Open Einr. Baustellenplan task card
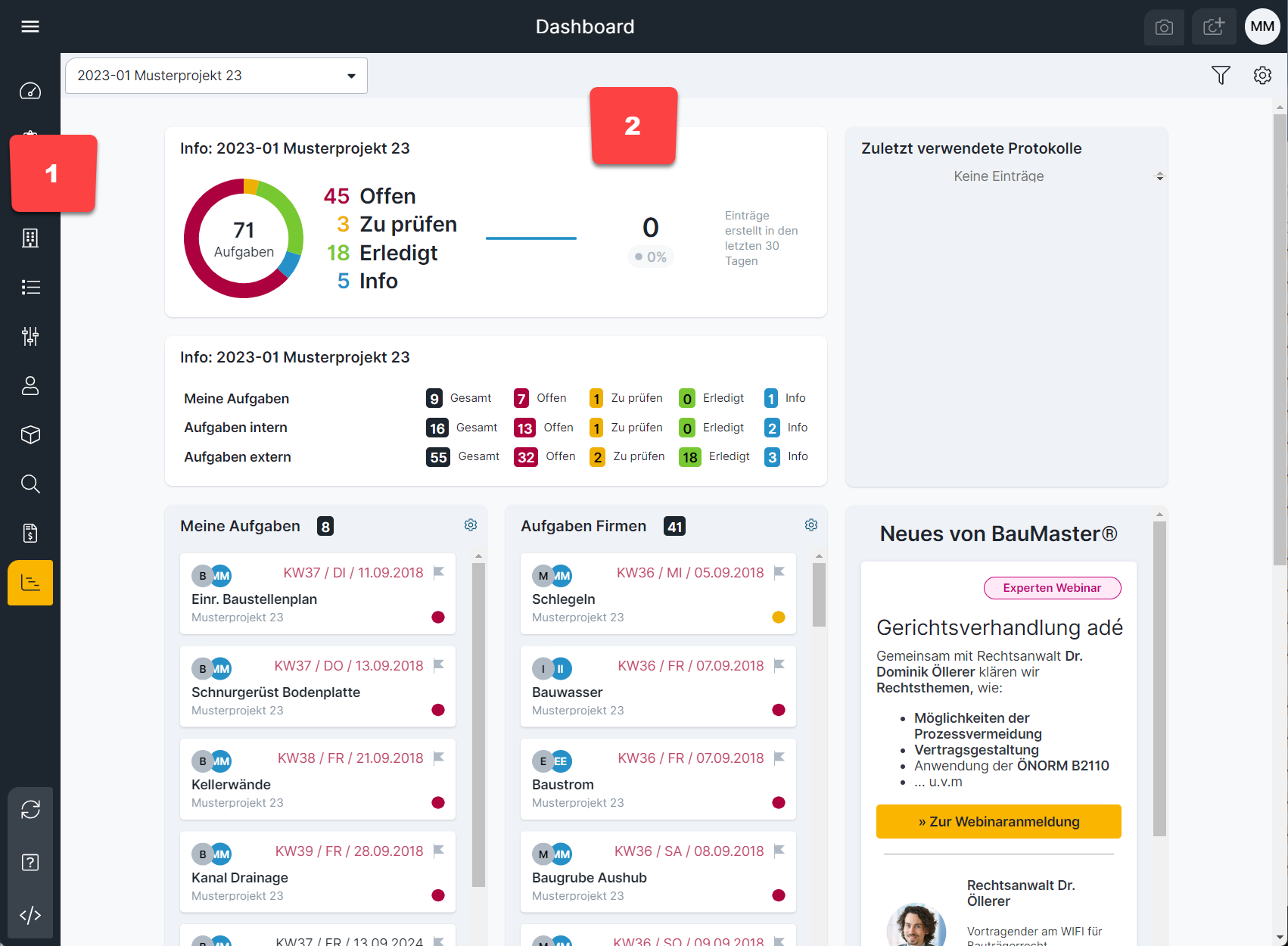The width and height of the screenshot is (1288, 946). (x=318, y=593)
